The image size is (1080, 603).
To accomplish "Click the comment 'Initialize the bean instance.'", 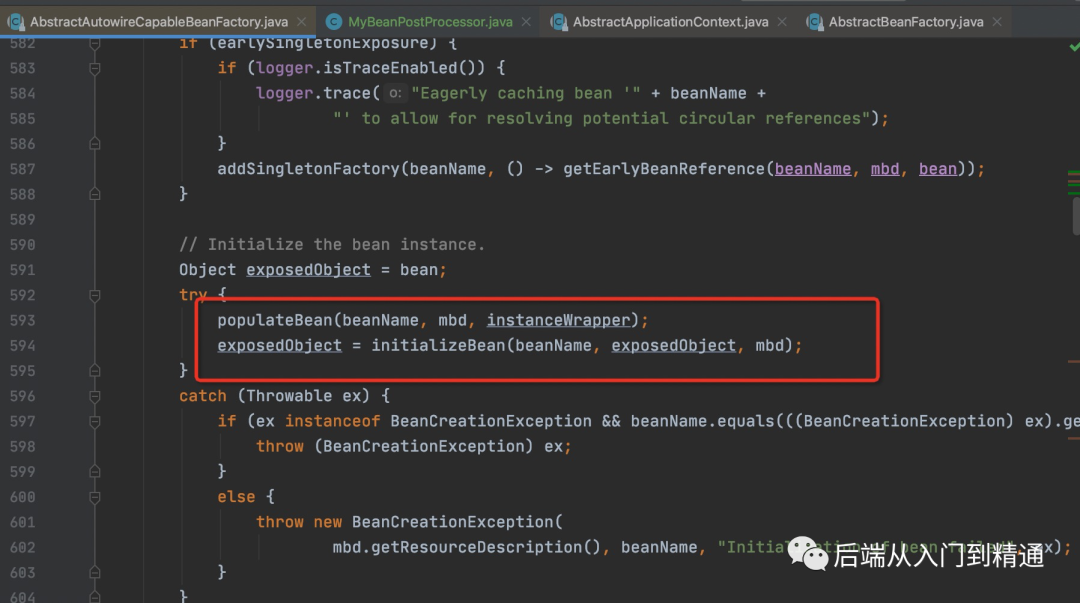I will 332,245.
